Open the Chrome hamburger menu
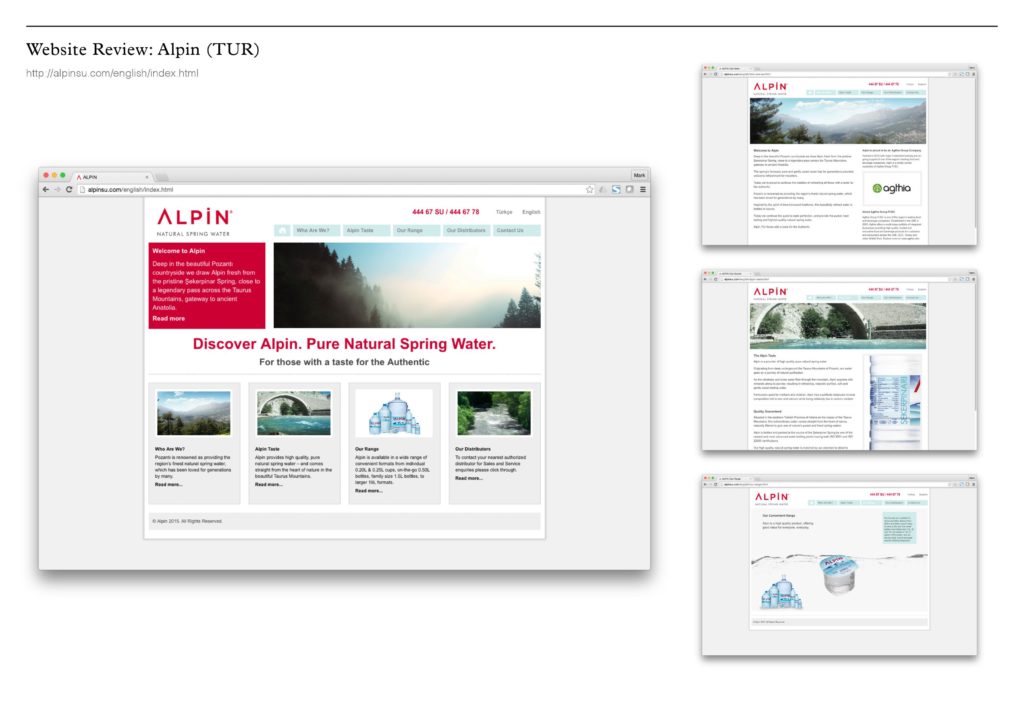This screenshot has height=709, width=1024. 643,189
